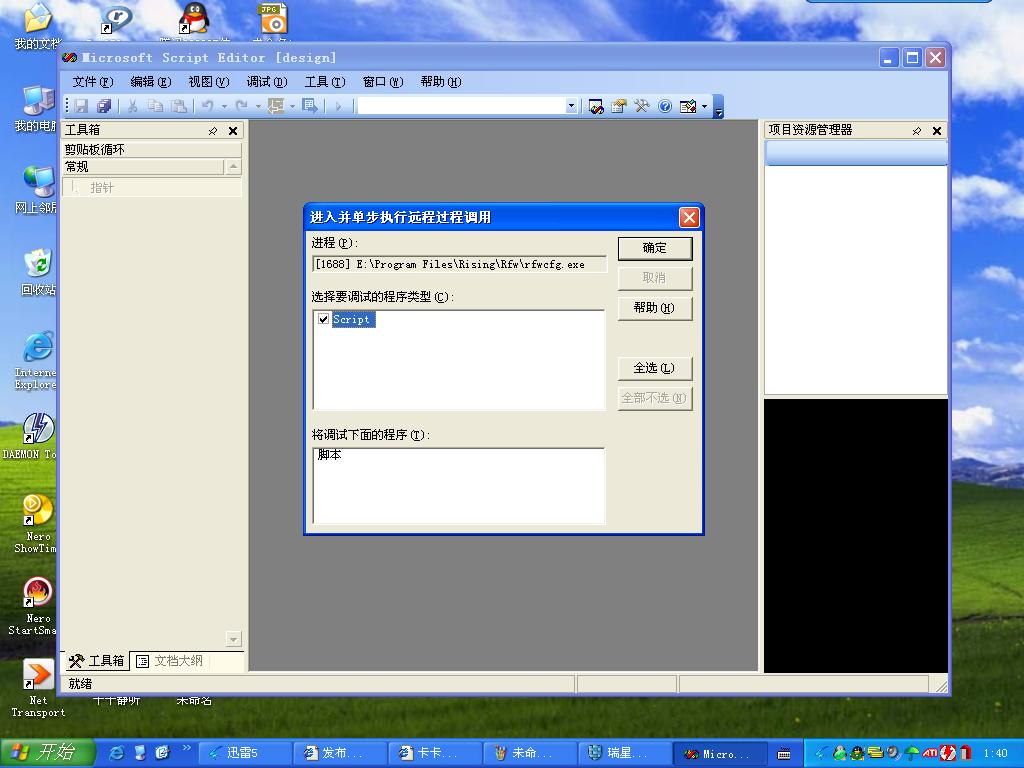1024x768 pixels.
Task: Click the Save All toolbar icon
Action: point(104,106)
